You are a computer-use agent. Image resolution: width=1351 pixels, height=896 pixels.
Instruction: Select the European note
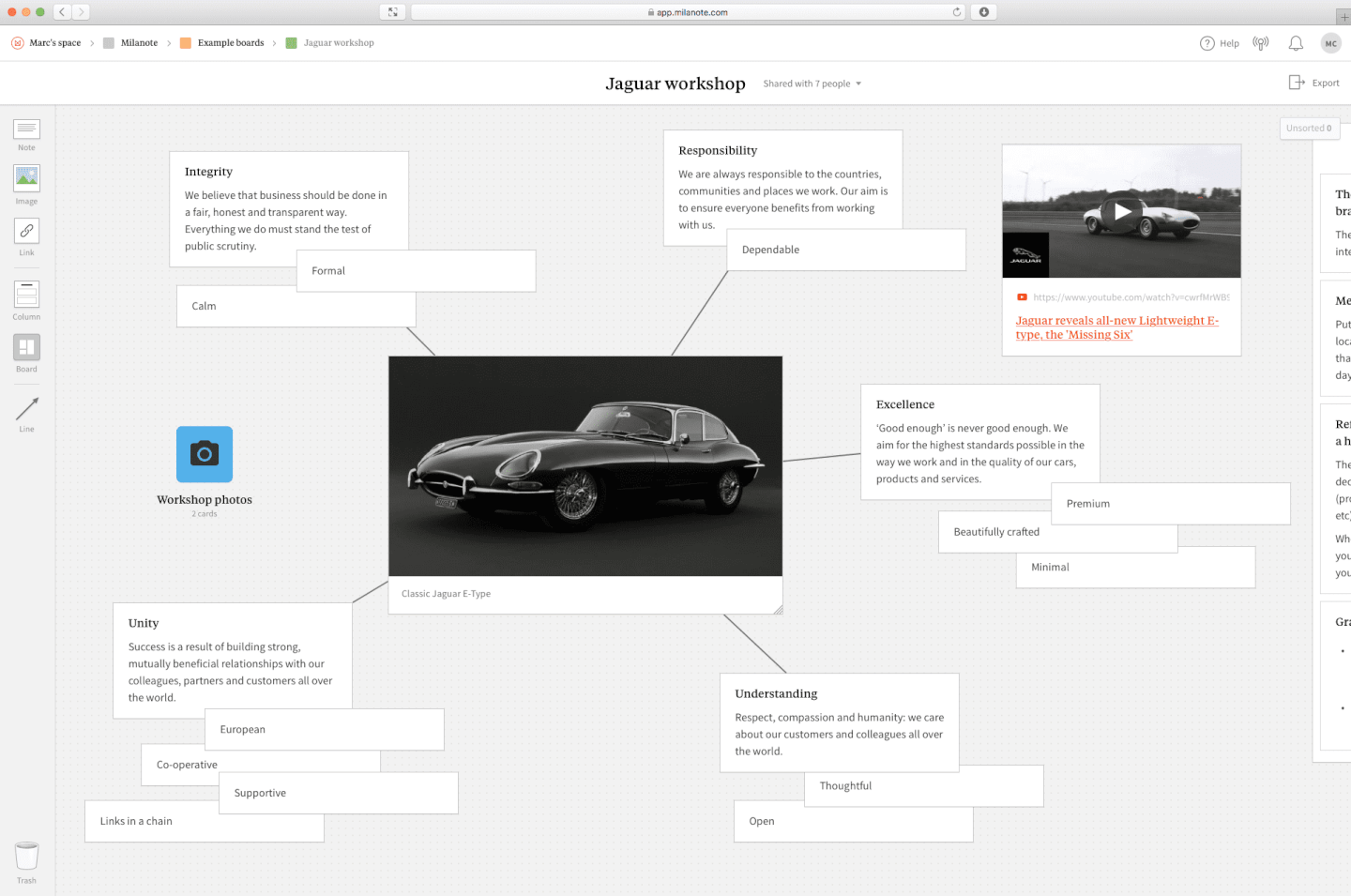(325, 730)
